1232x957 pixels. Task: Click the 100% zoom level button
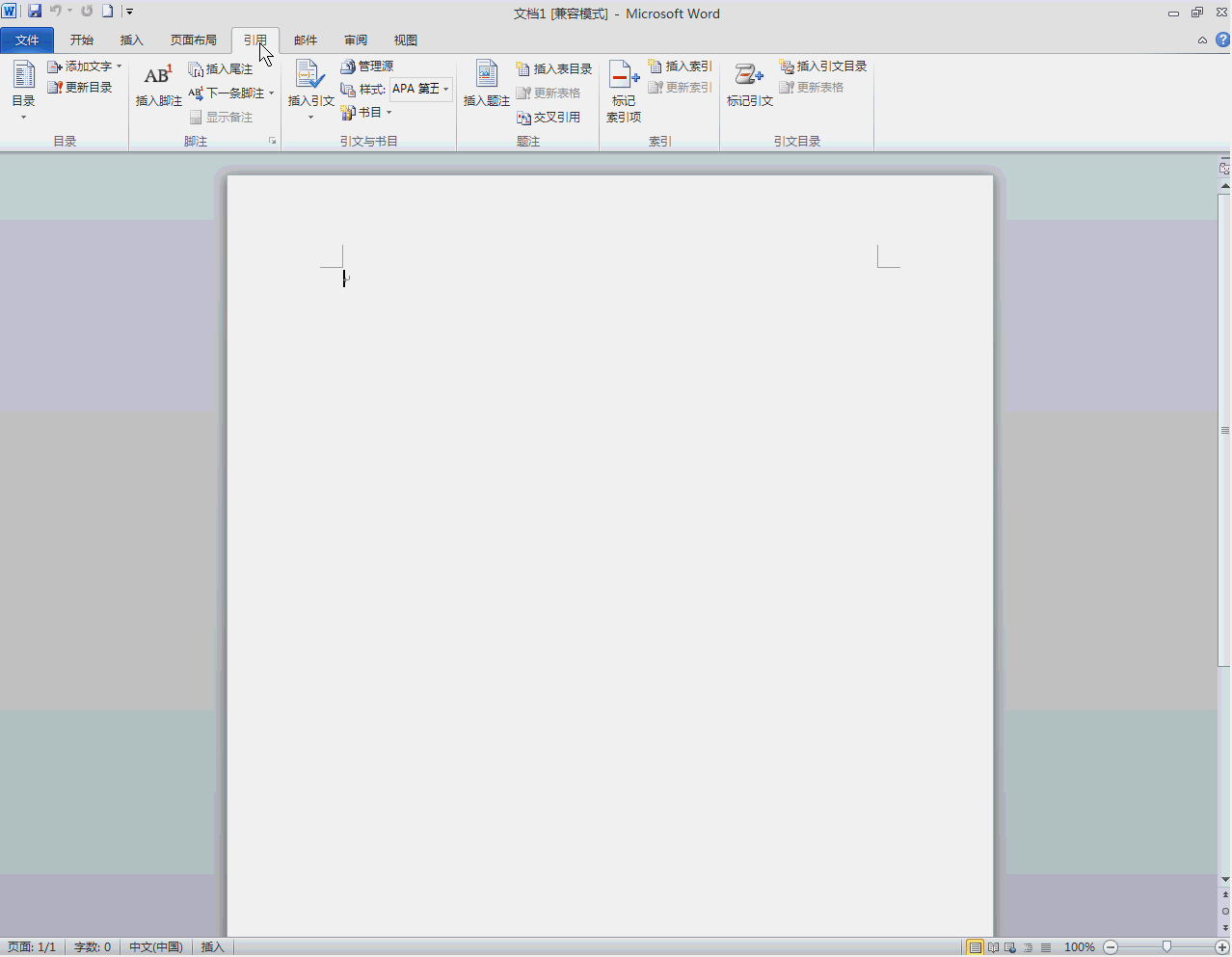click(1079, 947)
